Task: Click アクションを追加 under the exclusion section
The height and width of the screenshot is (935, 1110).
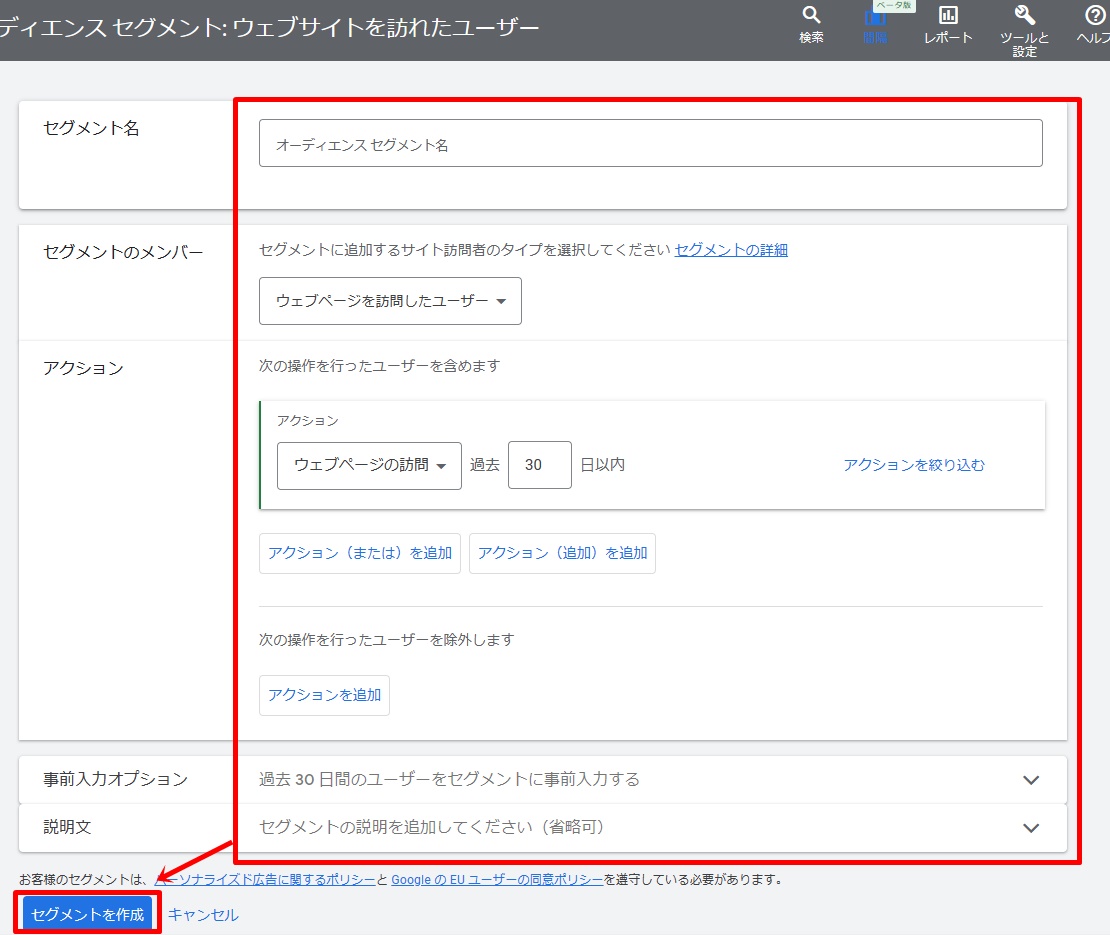Action: coord(324,695)
